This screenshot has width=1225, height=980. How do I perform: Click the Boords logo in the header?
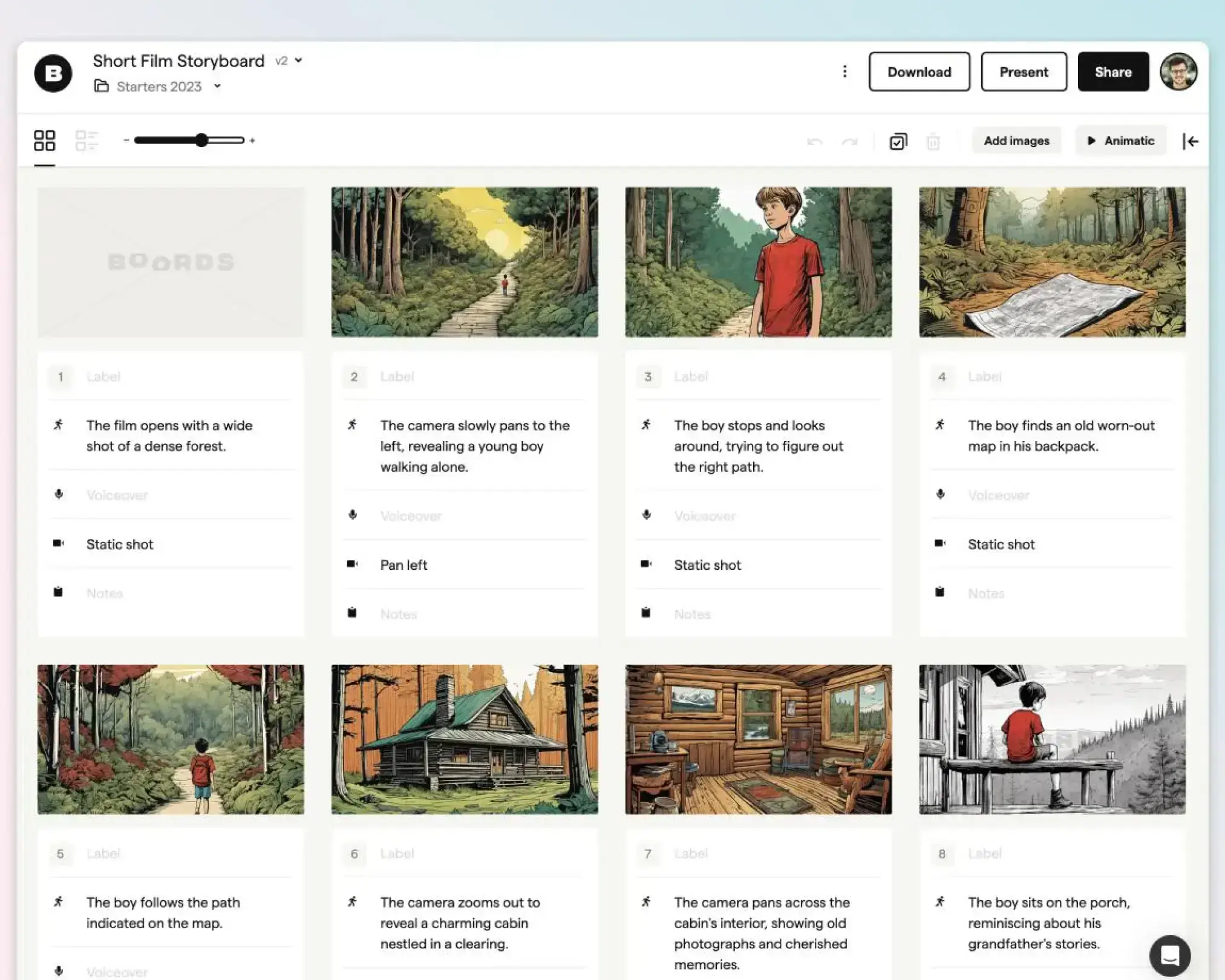(53, 73)
